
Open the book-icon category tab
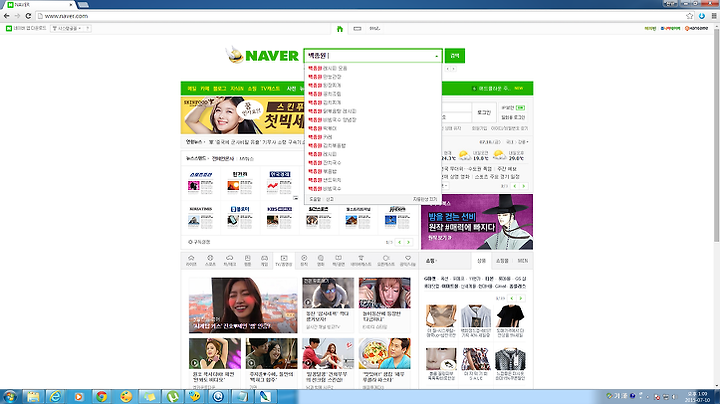[338, 260]
